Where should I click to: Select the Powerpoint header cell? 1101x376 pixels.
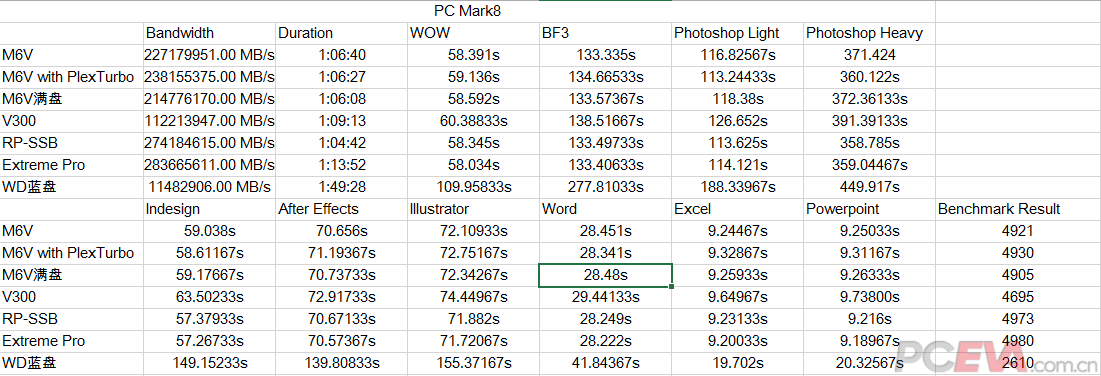pyautogui.click(x=869, y=209)
